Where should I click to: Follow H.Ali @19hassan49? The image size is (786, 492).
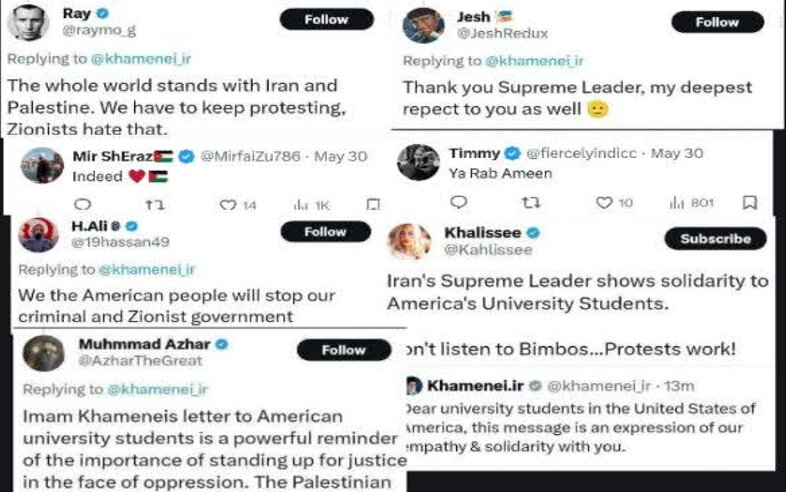(x=325, y=231)
